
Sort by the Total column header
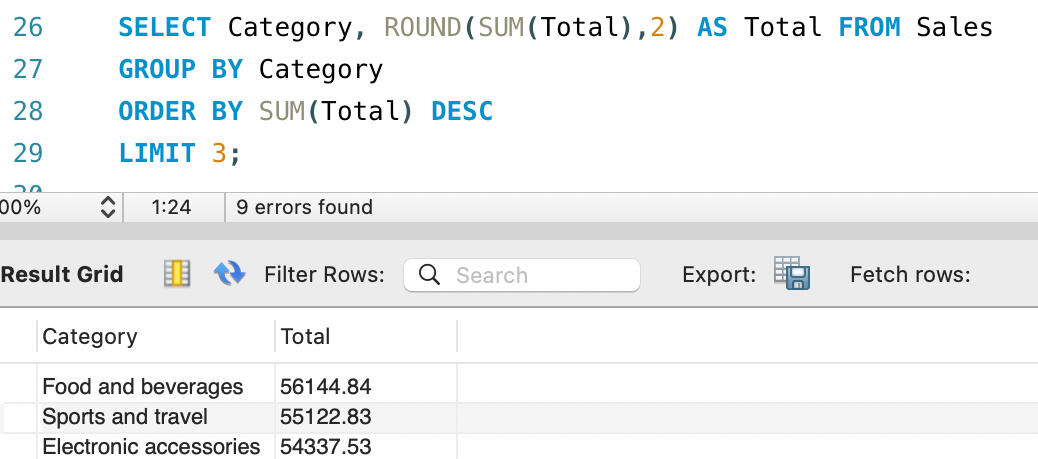306,337
